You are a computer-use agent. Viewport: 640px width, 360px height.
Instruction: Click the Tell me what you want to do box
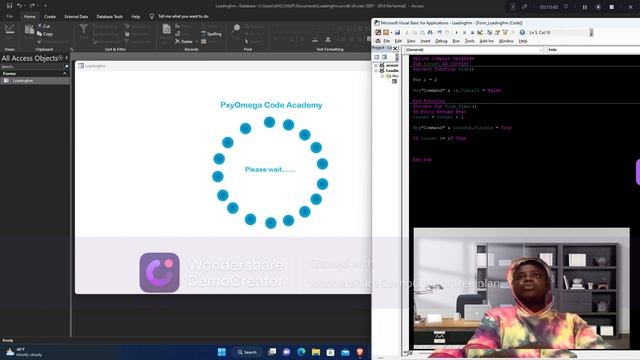pyautogui.click(x=180, y=16)
